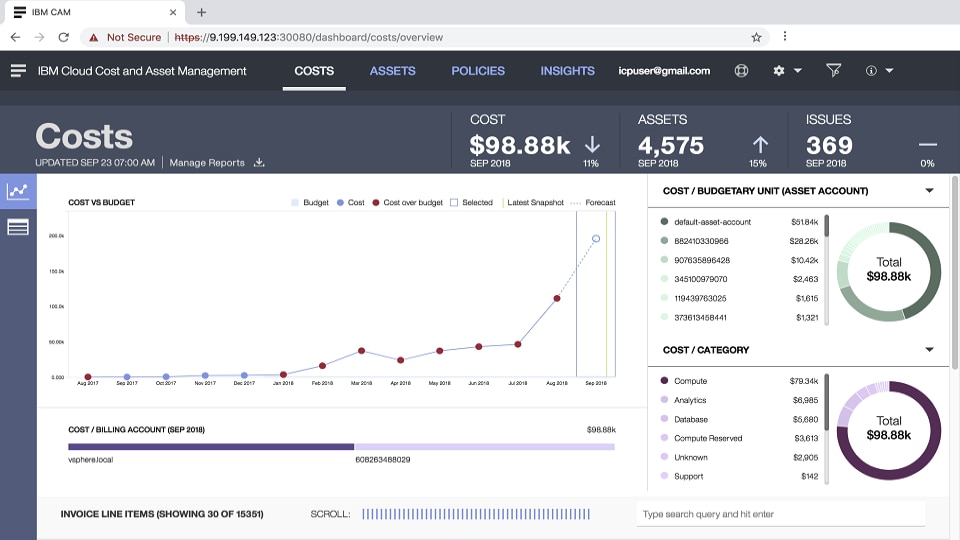Click the category donut chart
960x540 pixels.
888,430
